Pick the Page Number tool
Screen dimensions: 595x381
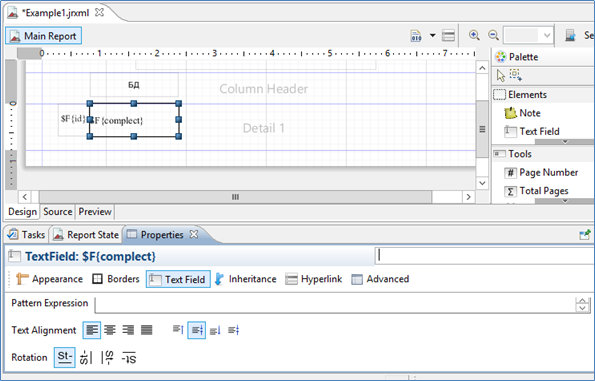click(541, 172)
